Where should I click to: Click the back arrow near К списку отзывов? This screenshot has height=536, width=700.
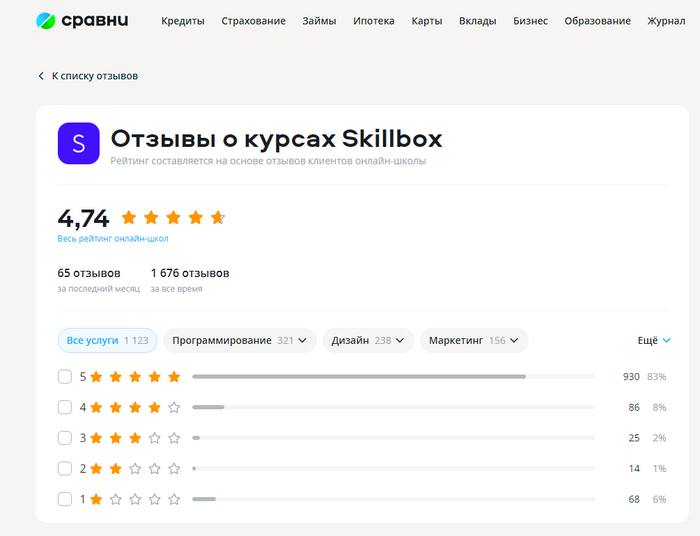[41, 76]
